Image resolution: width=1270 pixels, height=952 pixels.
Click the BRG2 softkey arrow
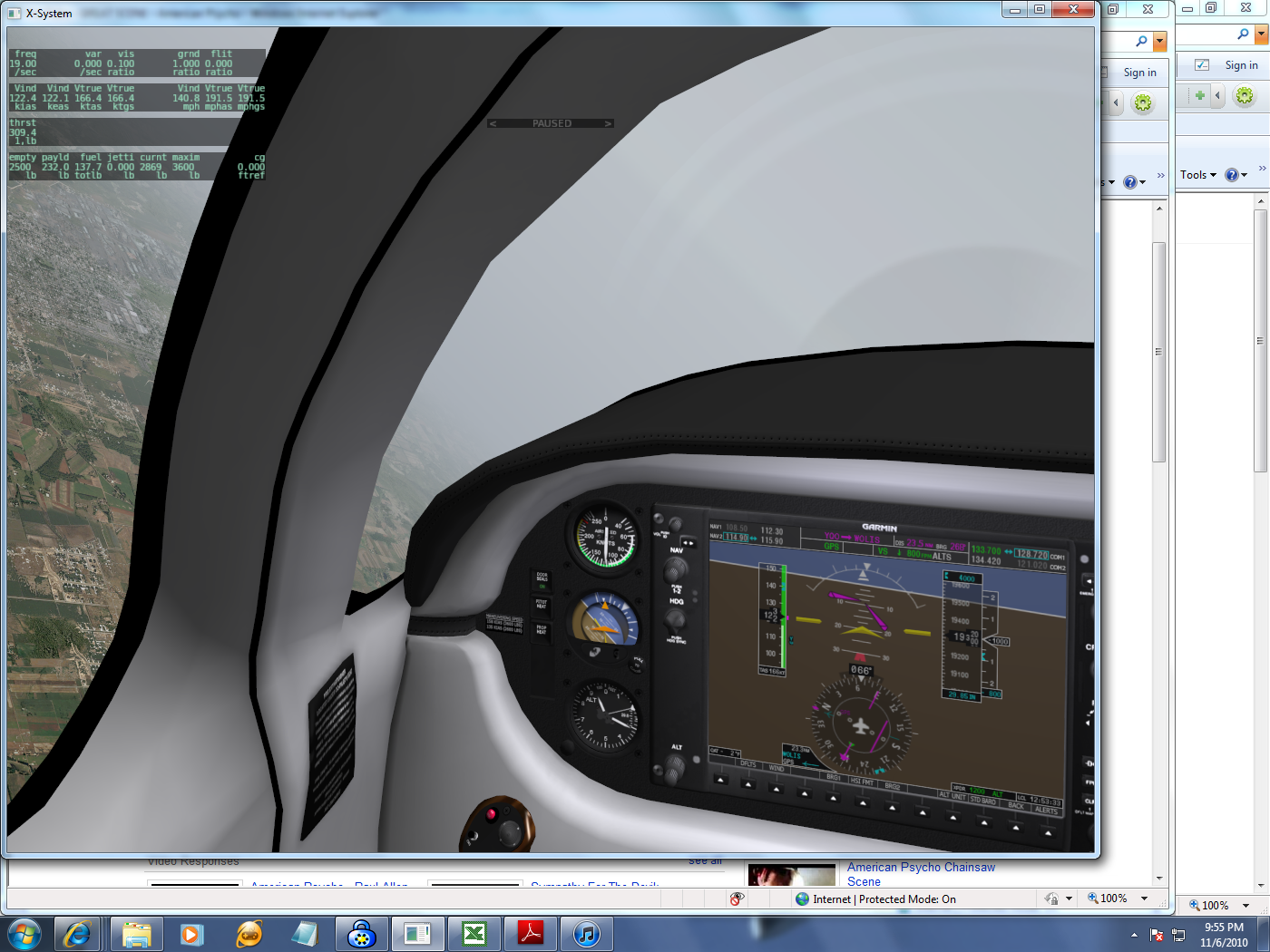893,807
